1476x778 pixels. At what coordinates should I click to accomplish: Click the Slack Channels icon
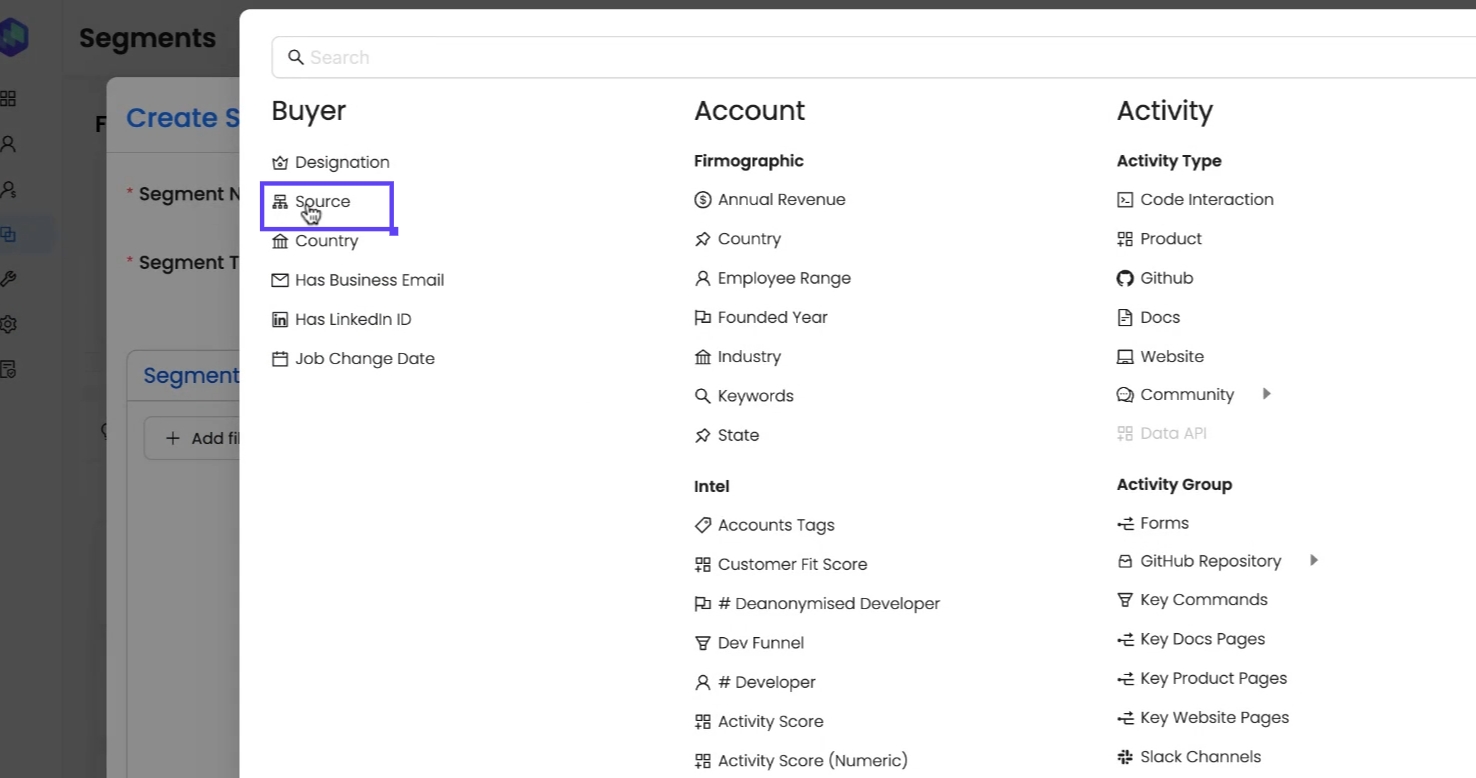pyautogui.click(x=1125, y=757)
